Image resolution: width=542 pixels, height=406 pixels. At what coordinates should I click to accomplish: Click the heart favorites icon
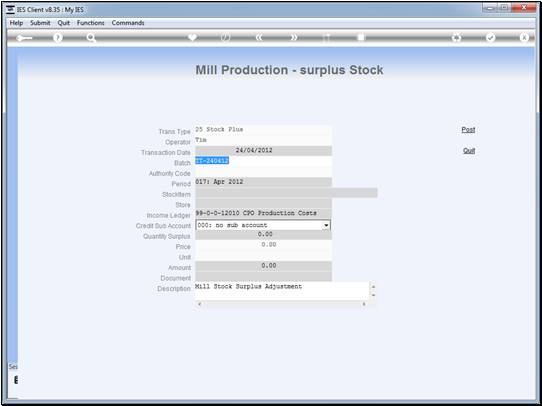pos(192,37)
